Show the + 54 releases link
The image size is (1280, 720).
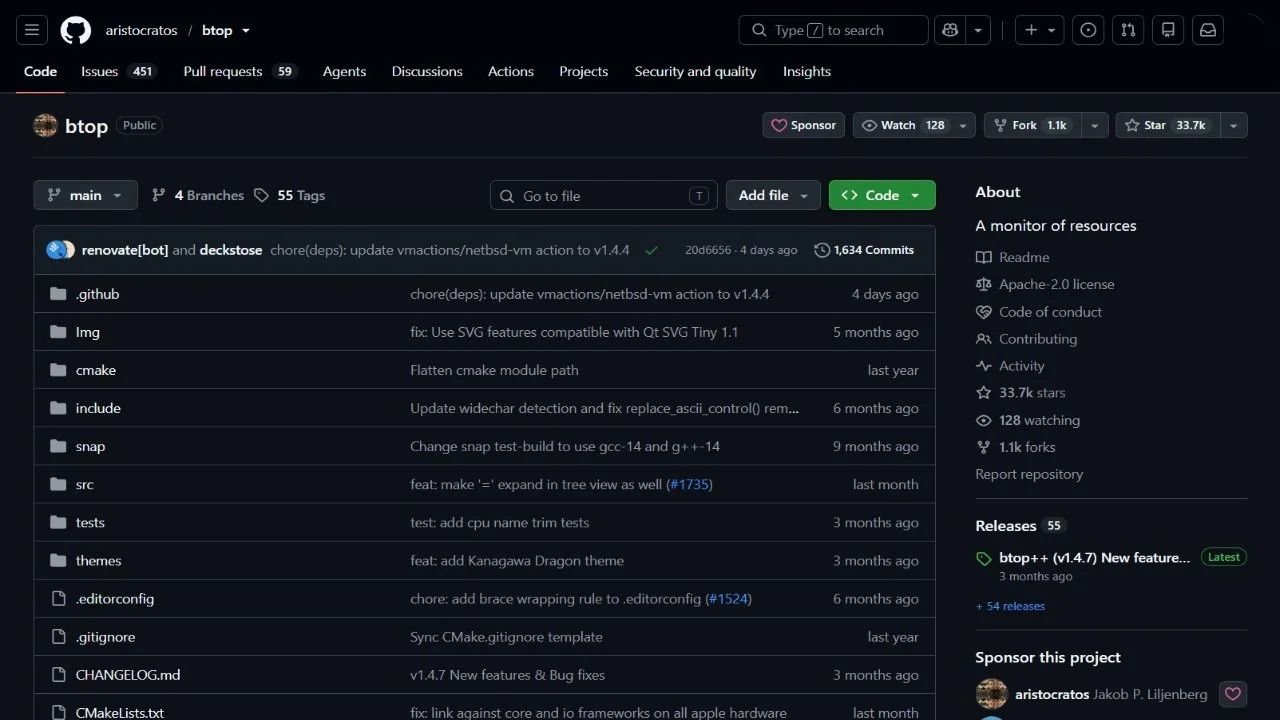(x=1010, y=606)
